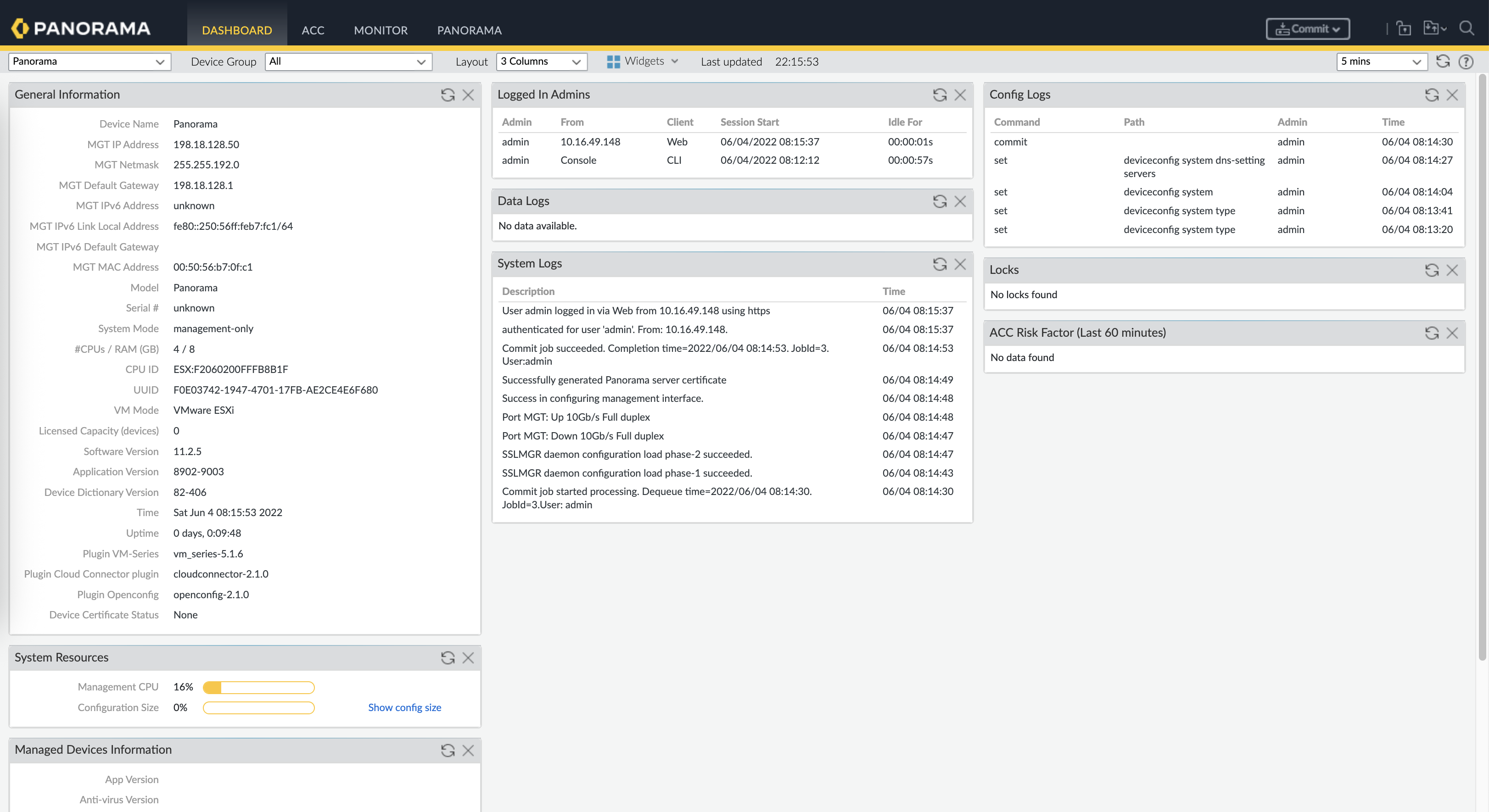Image resolution: width=1489 pixels, height=812 pixels.
Task: Click the Commit button
Action: (1308, 29)
